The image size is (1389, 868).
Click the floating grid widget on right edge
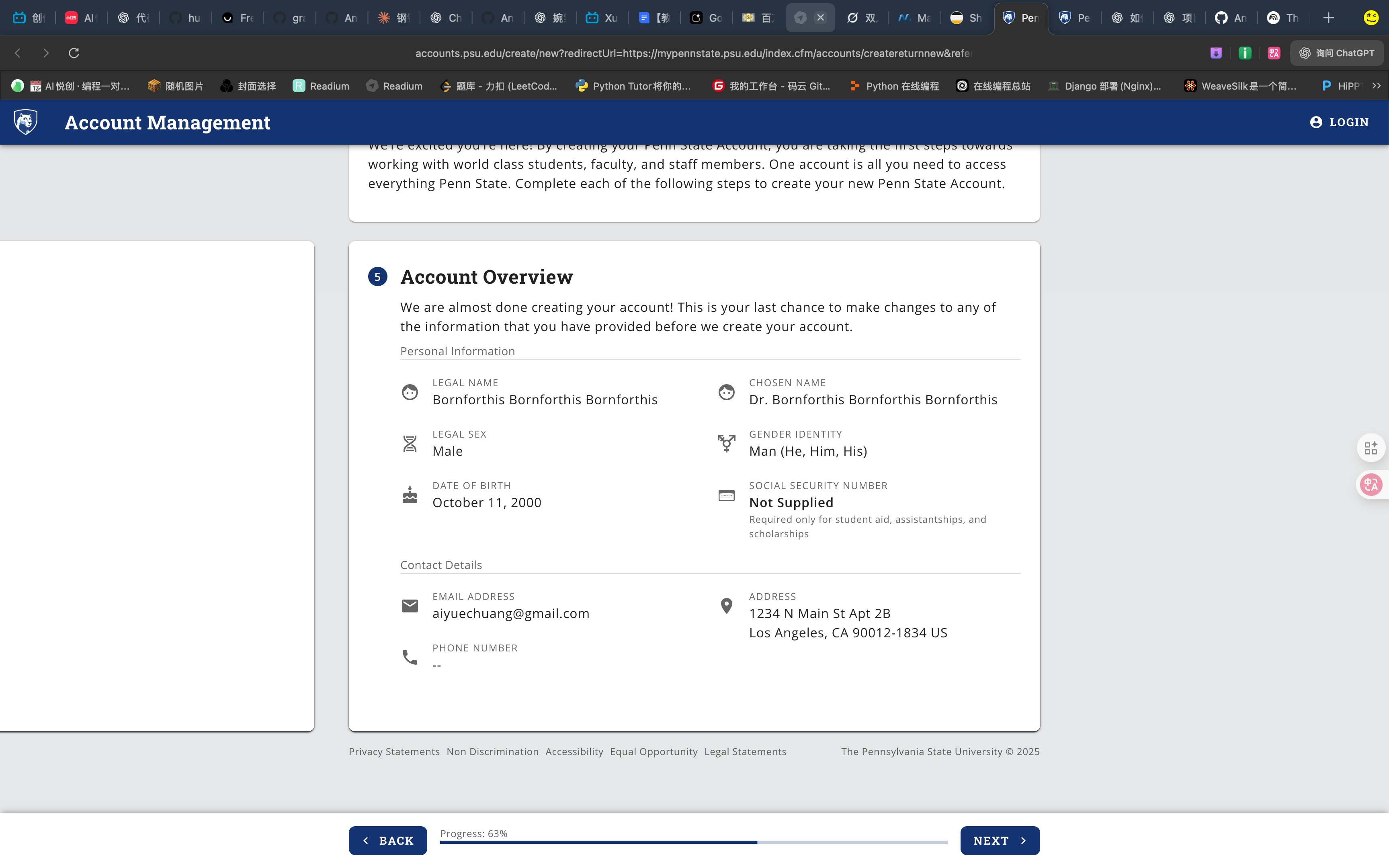click(1371, 448)
